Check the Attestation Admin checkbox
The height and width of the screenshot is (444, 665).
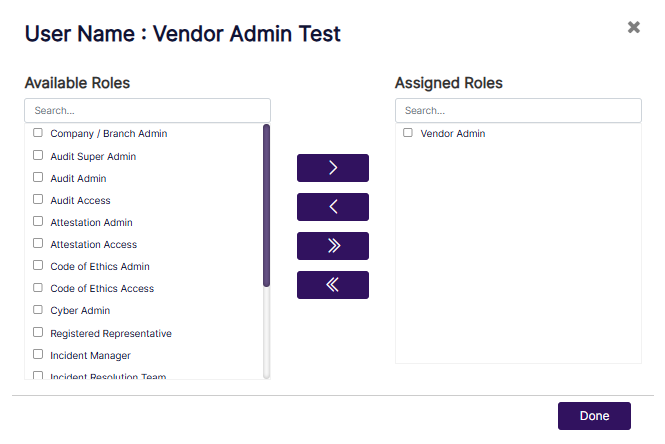(x=38, y=221)
